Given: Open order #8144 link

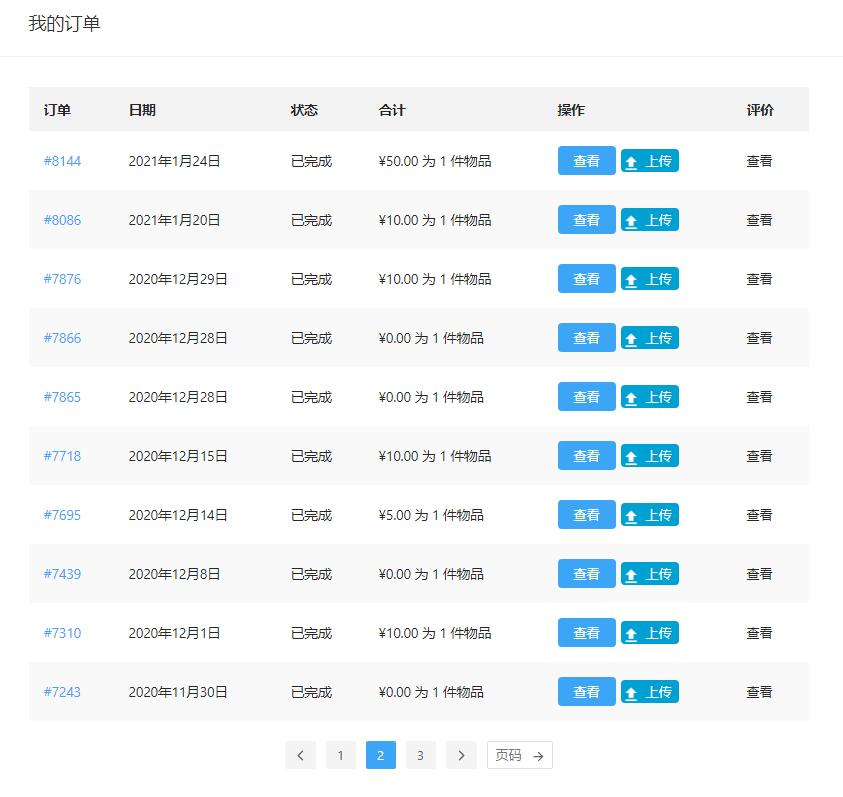Looking at the screenshot, I should click(62, 161).
